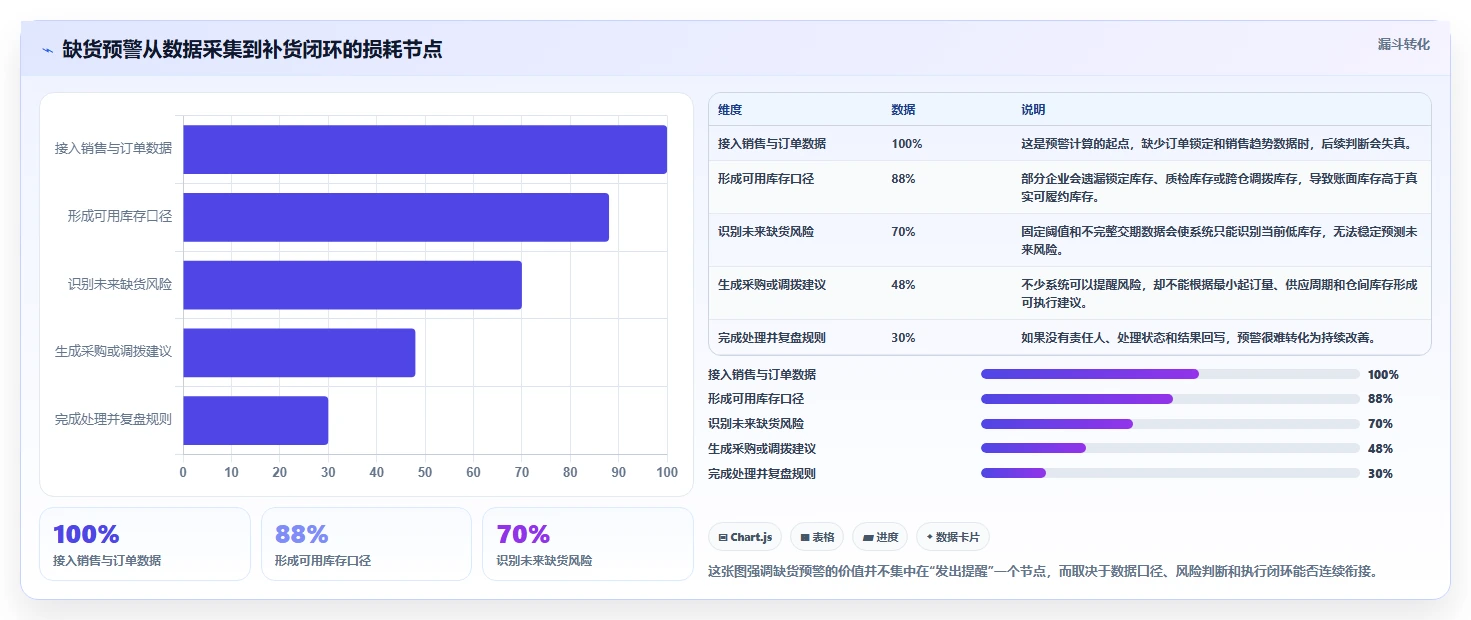This screenshot has width=1471, height=620.
Task: Click the 88% progress bar for 形成可用库存口径
Action: tap(1170, 399)
